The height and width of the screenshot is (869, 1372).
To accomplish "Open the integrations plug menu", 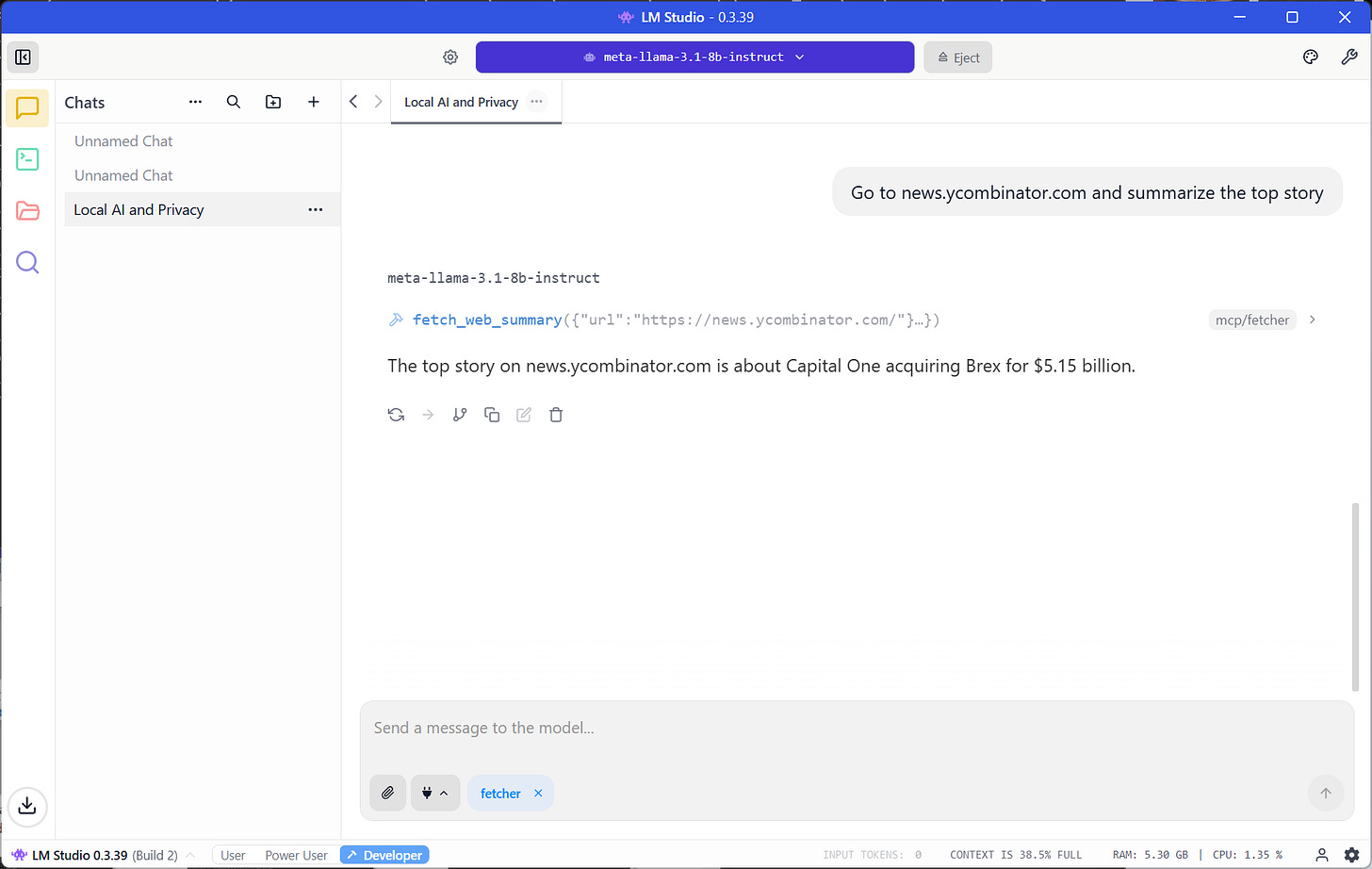I will tap(435, 794).
